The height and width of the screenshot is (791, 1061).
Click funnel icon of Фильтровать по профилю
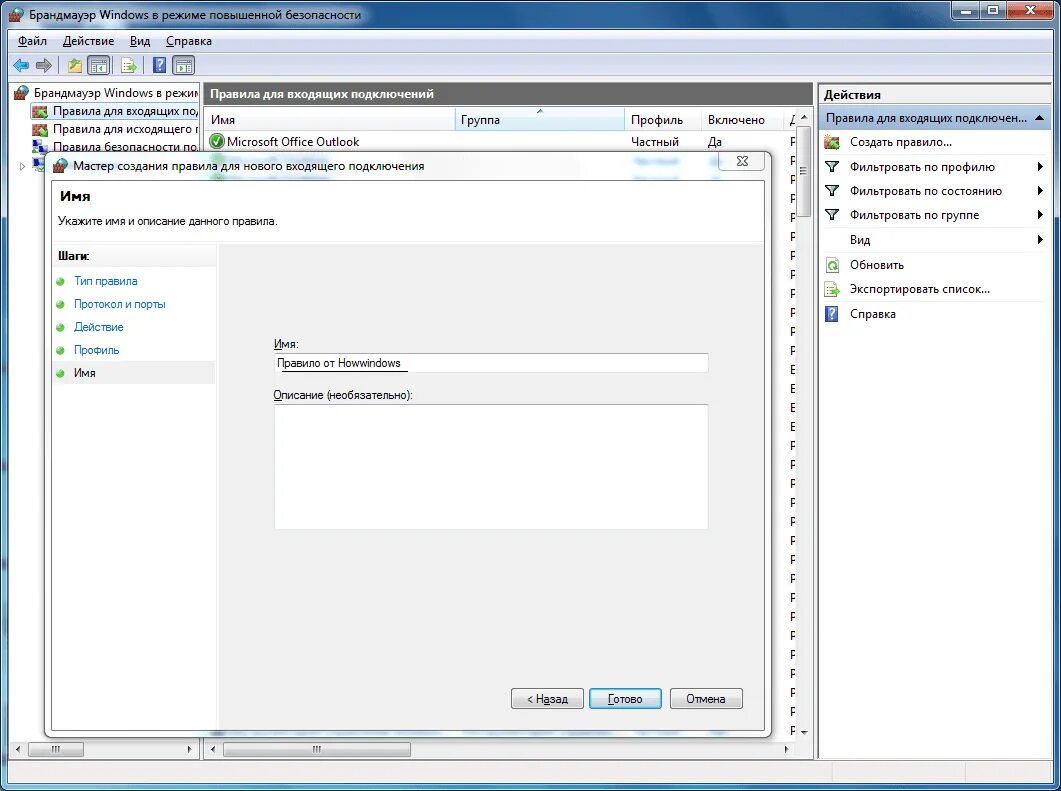click(832, 166)
